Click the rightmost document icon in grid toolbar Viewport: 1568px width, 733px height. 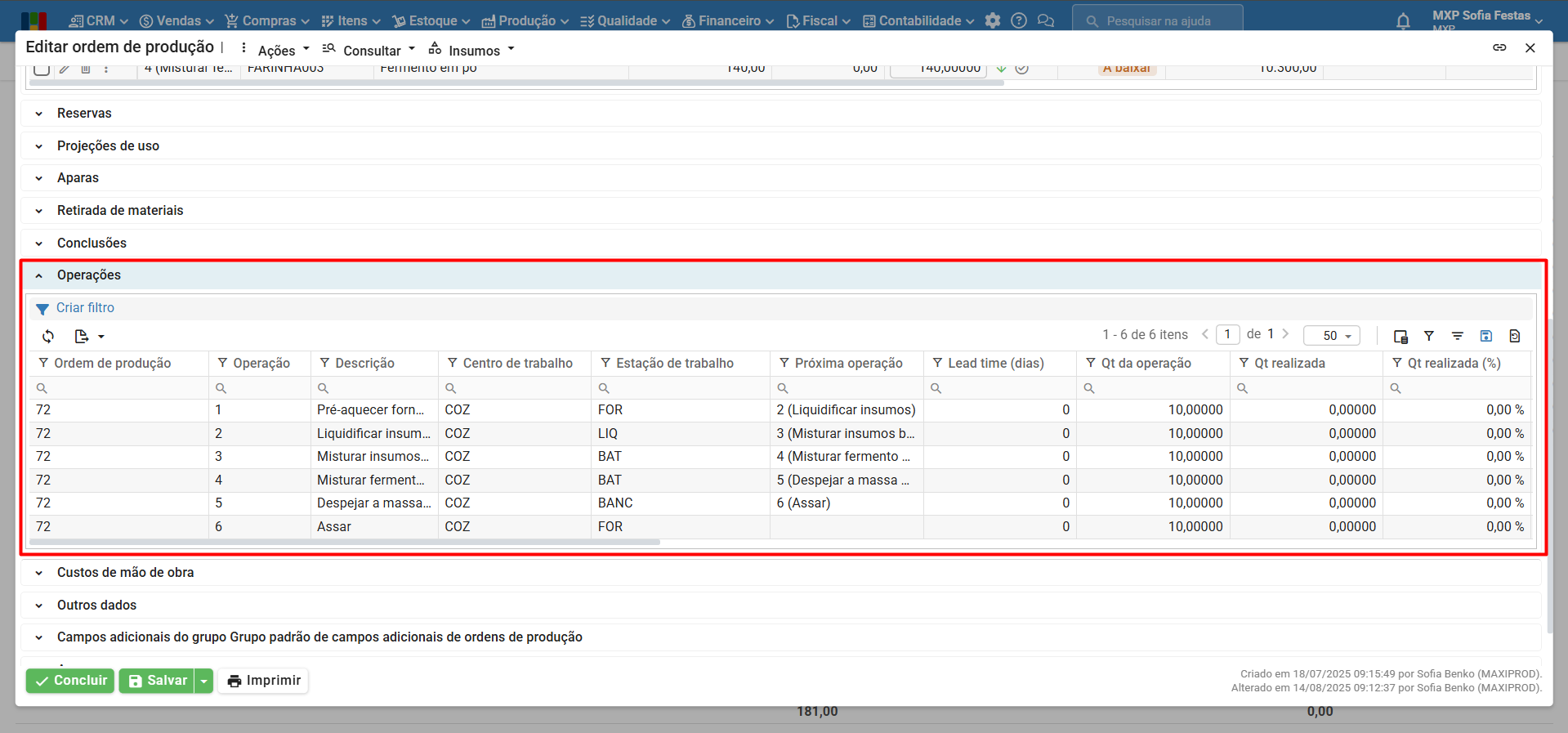[1515, 337]
